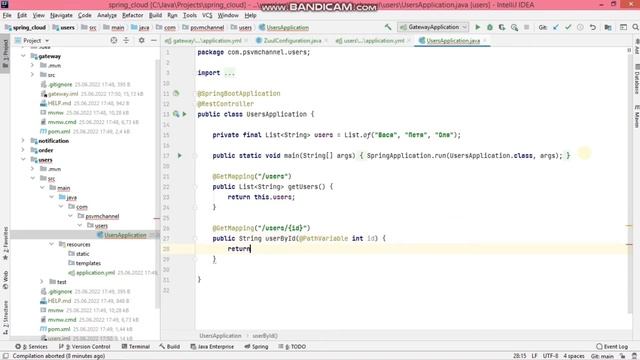Commit changes with Git checkmark icon
The width and height of the screenshot is (640, 360).
click(568, 27)
